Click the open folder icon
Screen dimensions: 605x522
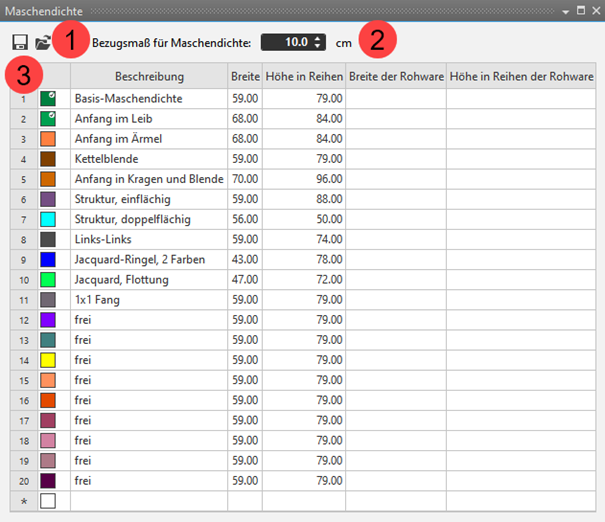click(x=43, y=43)
